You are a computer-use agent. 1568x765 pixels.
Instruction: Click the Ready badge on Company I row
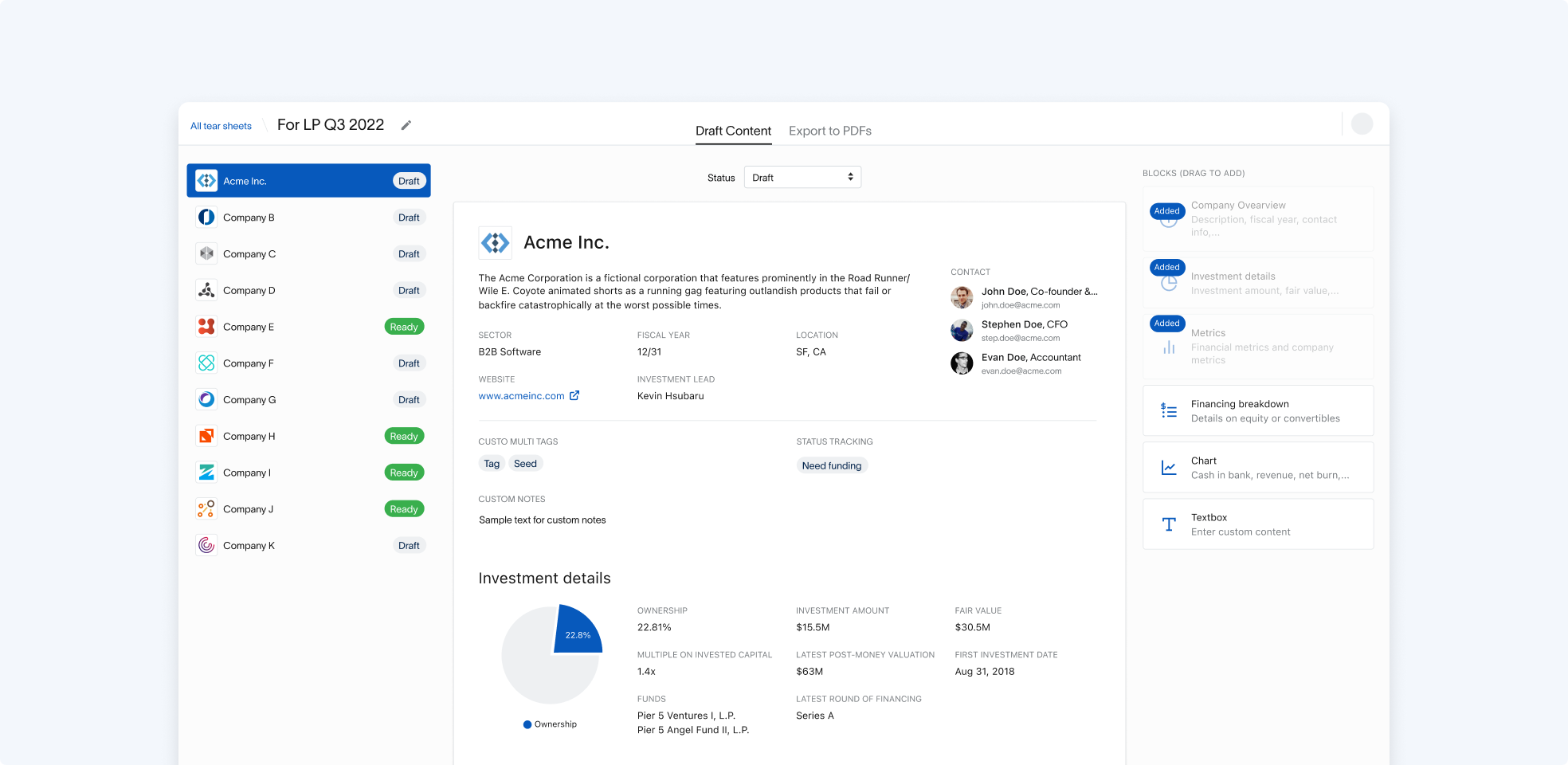404,473
